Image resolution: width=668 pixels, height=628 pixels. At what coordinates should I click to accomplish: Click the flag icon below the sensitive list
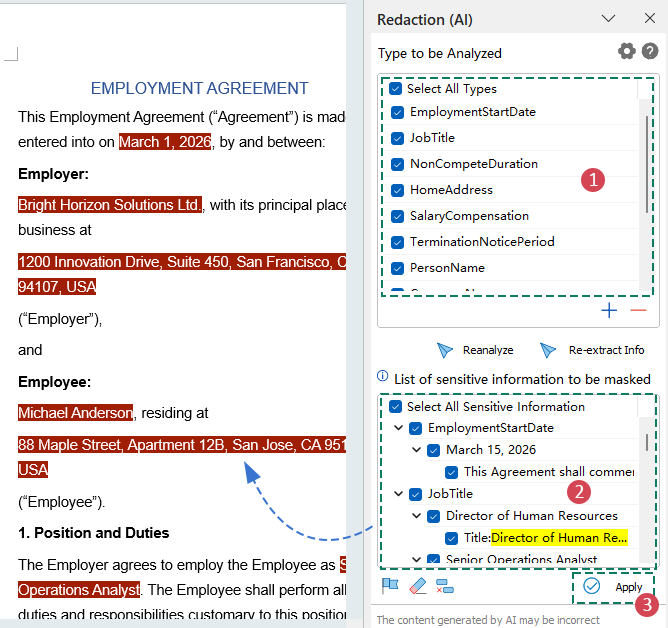click(x=390, y=586)
